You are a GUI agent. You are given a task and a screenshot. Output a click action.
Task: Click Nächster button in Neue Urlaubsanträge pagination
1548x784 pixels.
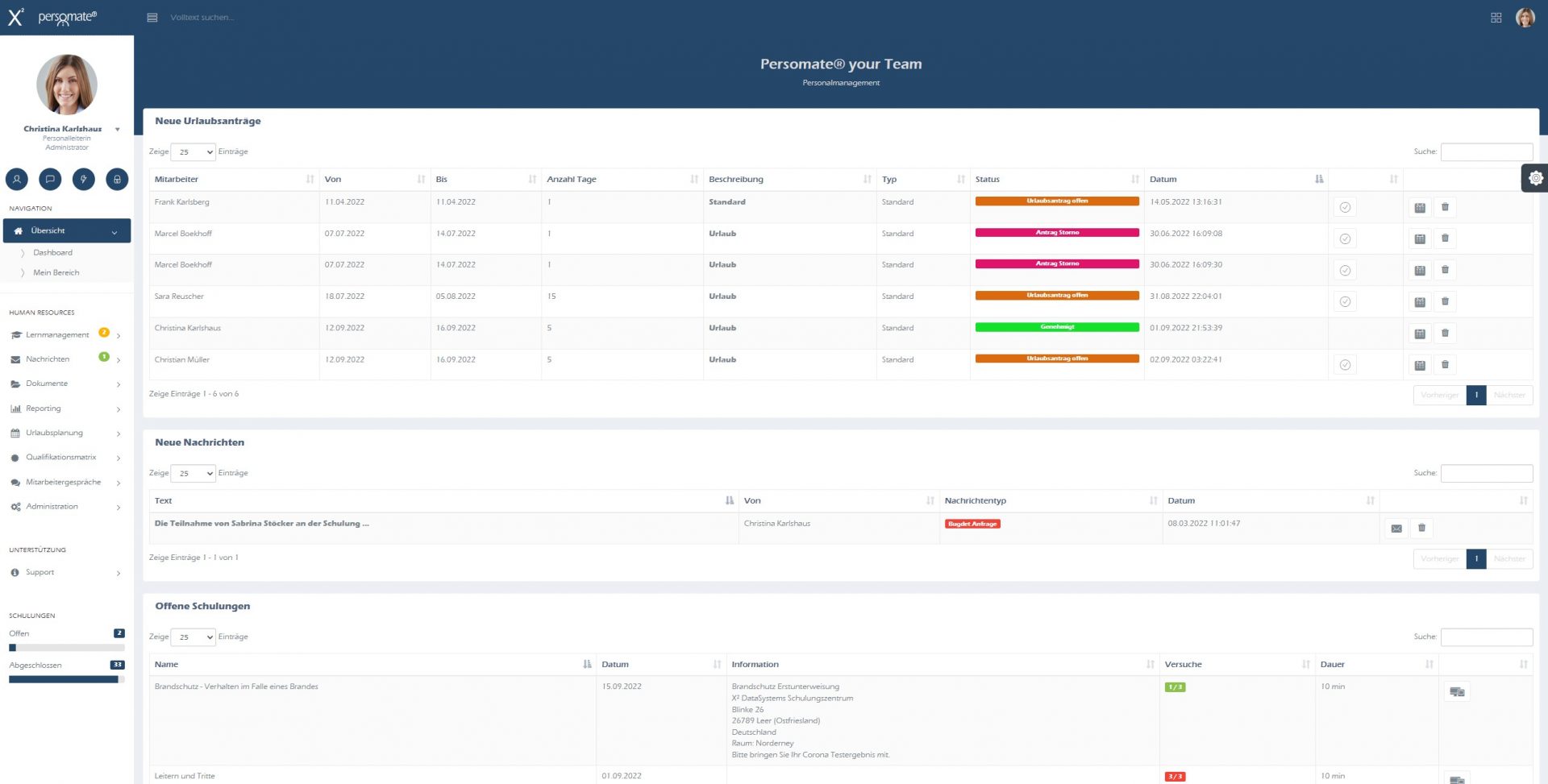click(x=1508, y=395)
